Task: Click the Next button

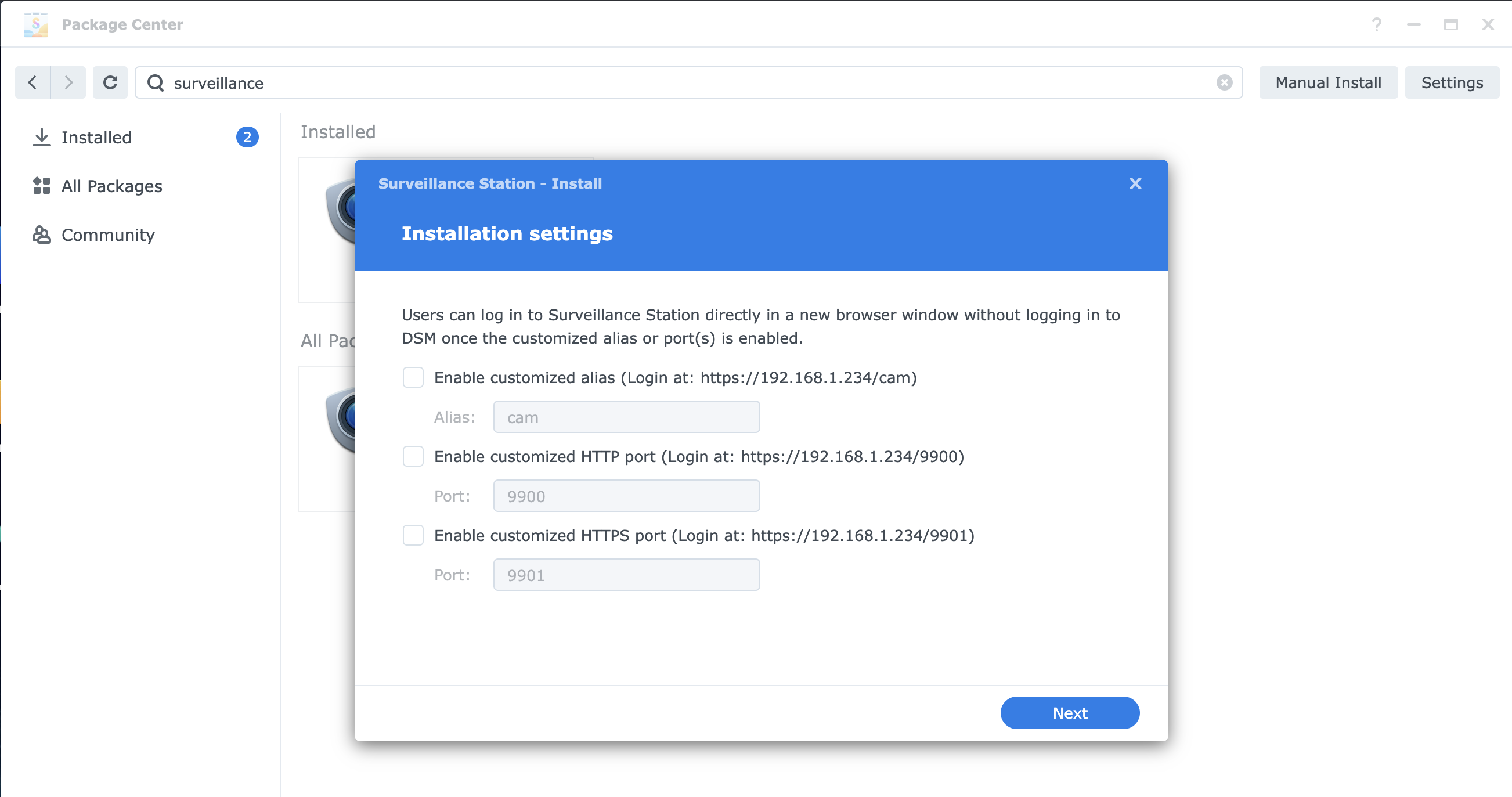Action: click(1070, 712)
